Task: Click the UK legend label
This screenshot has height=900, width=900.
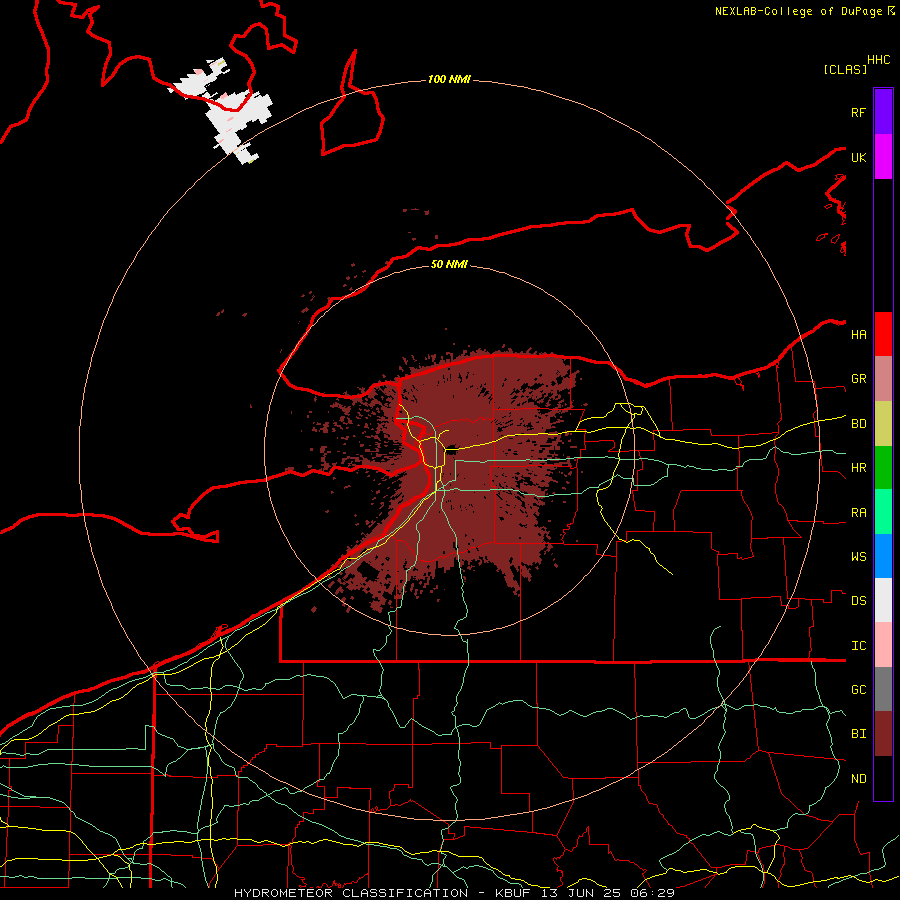Action: (859, 157)
